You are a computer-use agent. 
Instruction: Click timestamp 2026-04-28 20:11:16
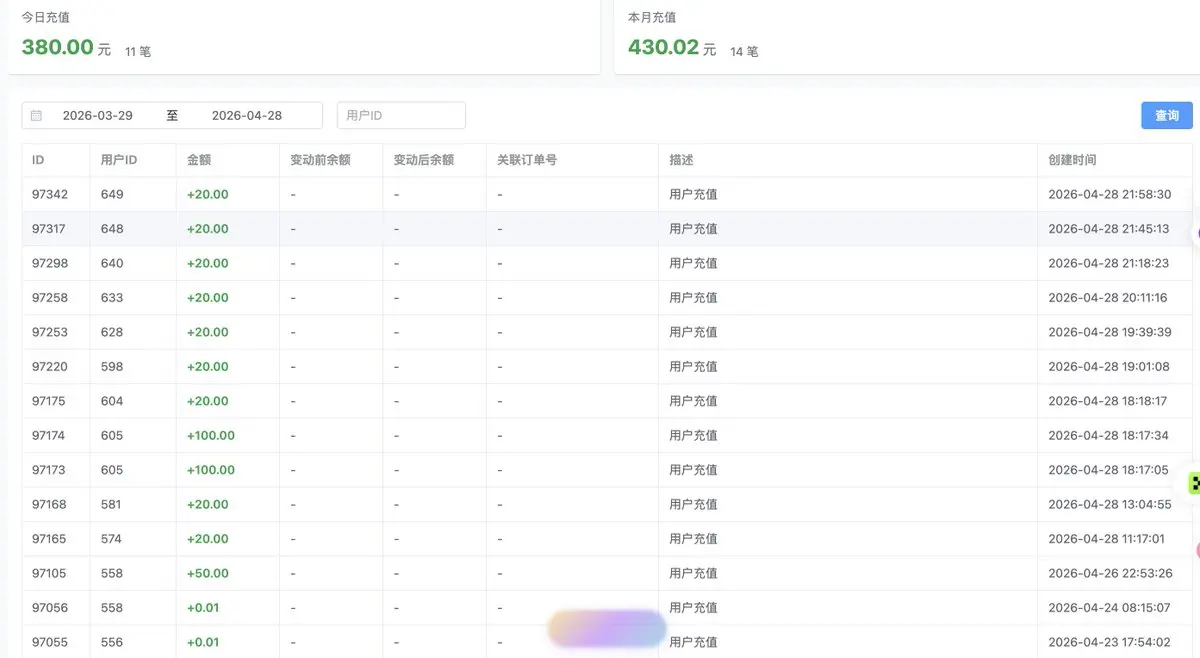click(1107, 298)
